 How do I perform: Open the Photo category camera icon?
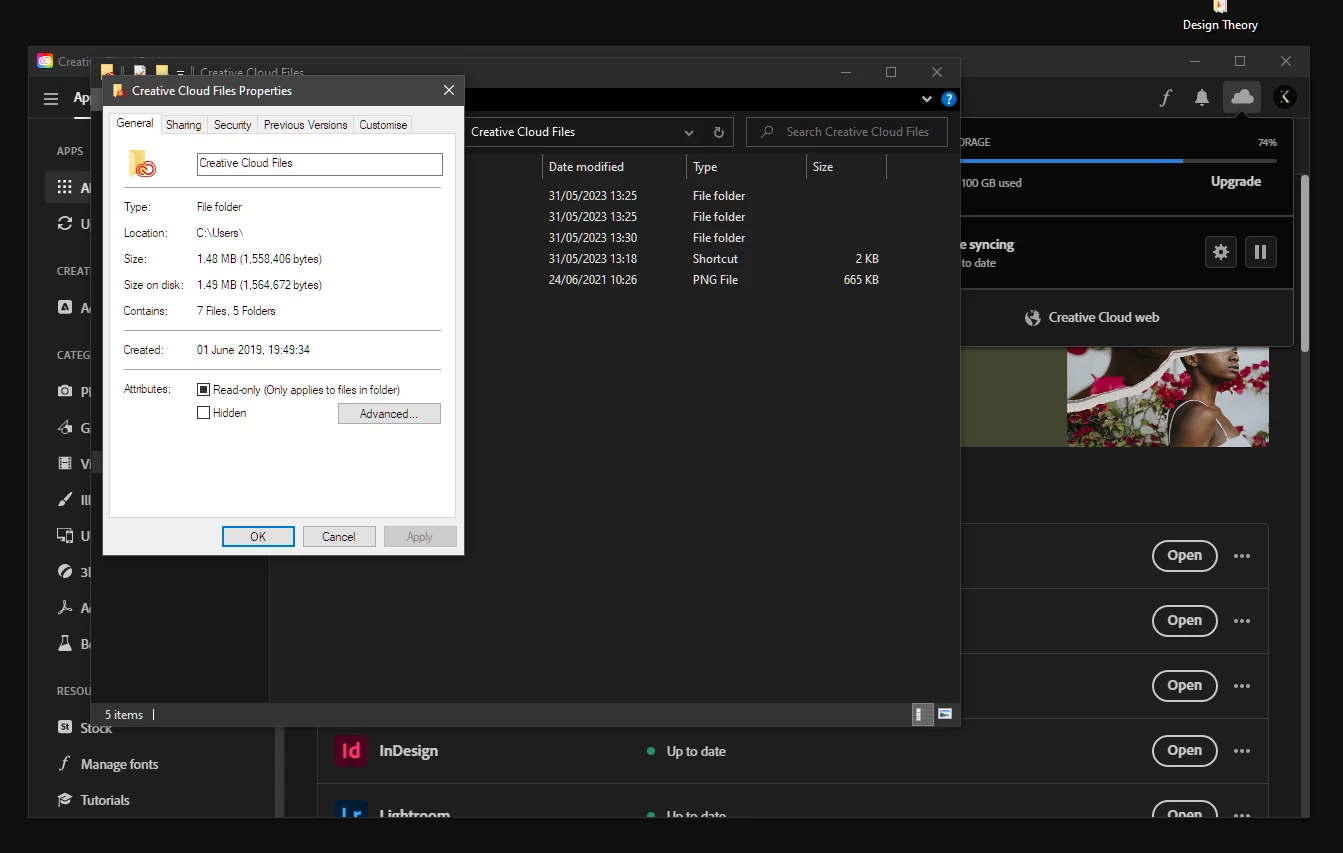coord(65,391)
